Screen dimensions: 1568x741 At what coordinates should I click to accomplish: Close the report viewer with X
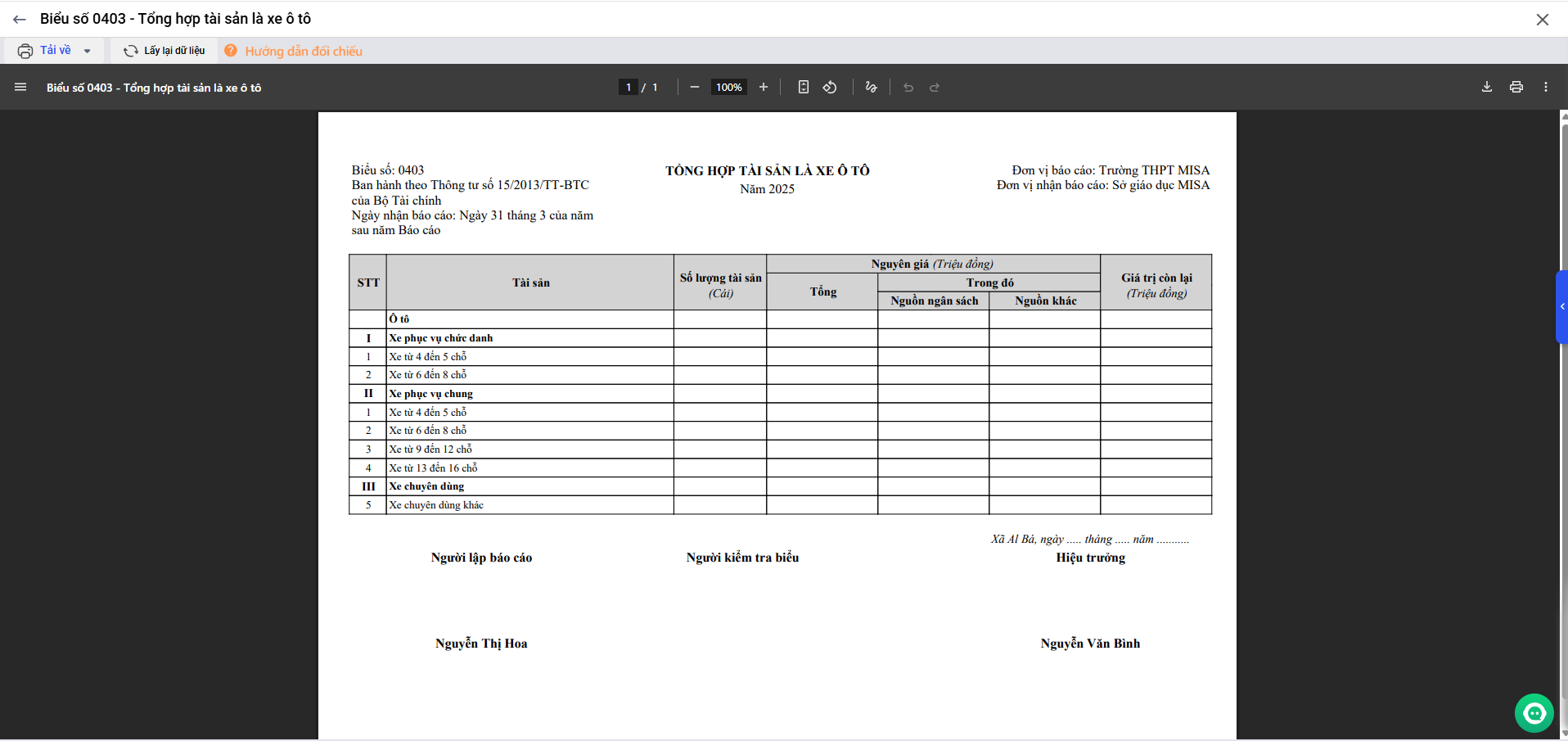point(1543,20)
